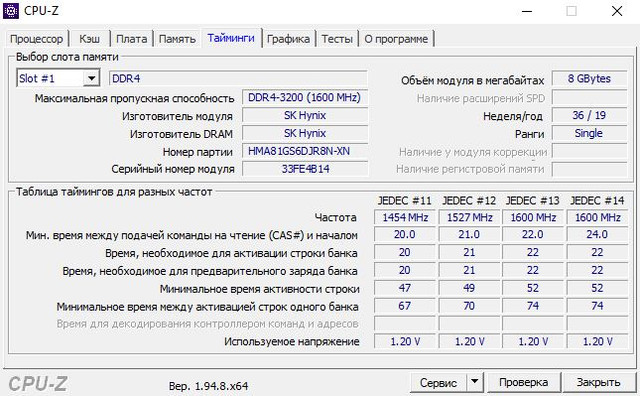Select the JEDEC #14 1600 MHz frequency cell

pos(598,217)
